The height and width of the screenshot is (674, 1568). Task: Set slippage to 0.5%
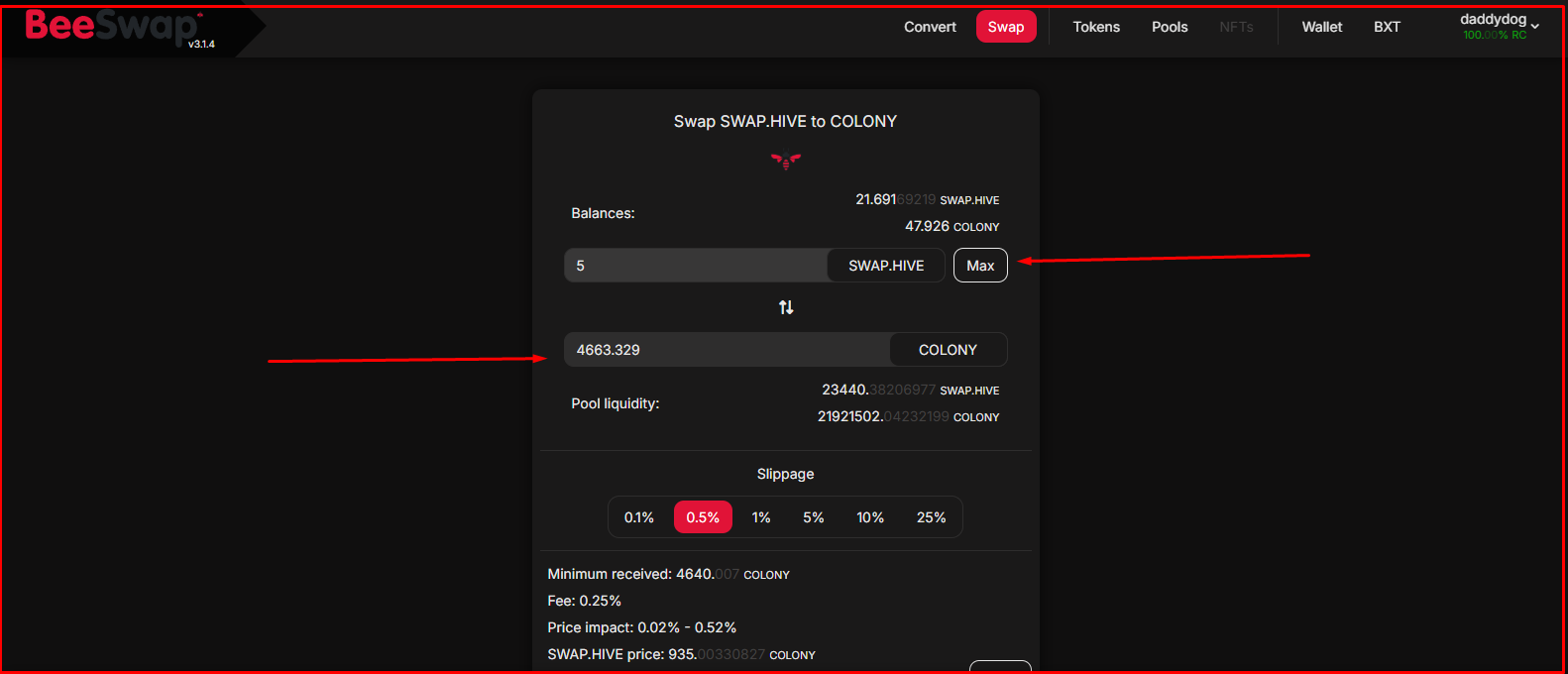(703, 517)
